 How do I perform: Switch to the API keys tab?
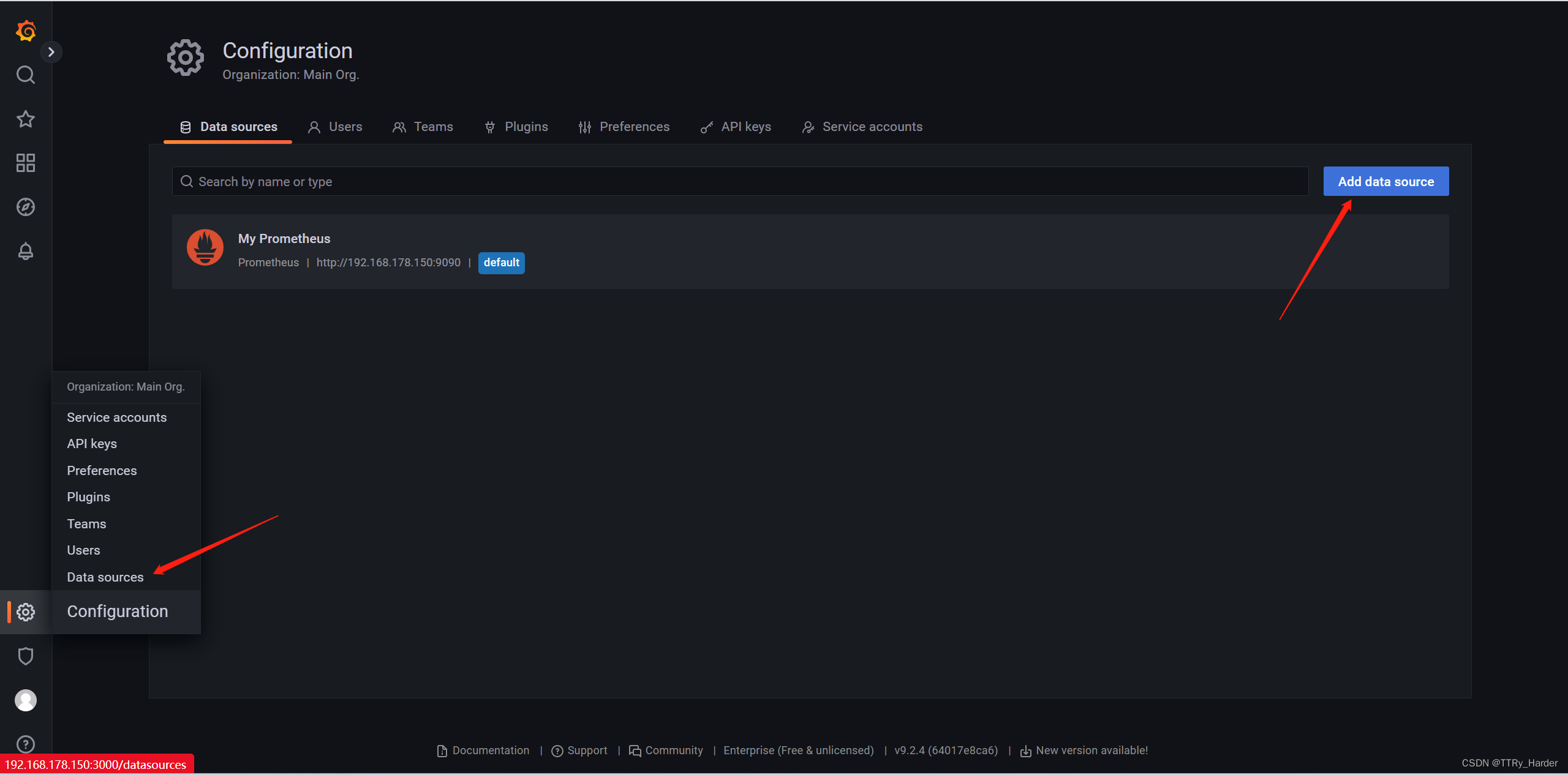click(x=736, y=127)
